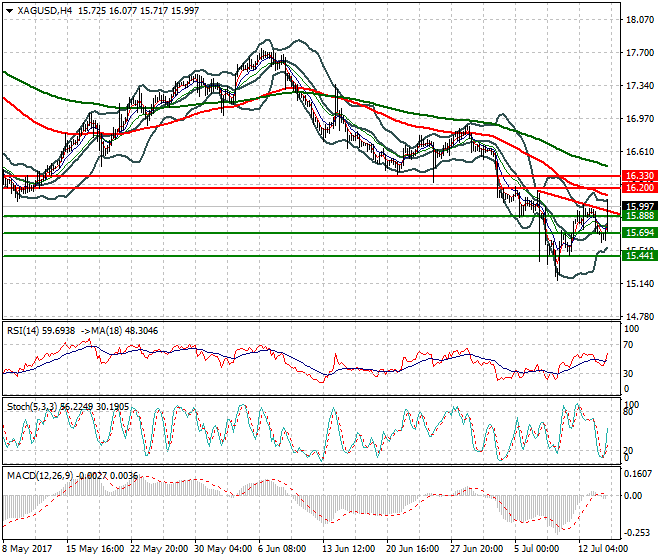Select the green 15.888 support level label
The height and width of the screenshot is (560, 660).
(x=640, y=216)
